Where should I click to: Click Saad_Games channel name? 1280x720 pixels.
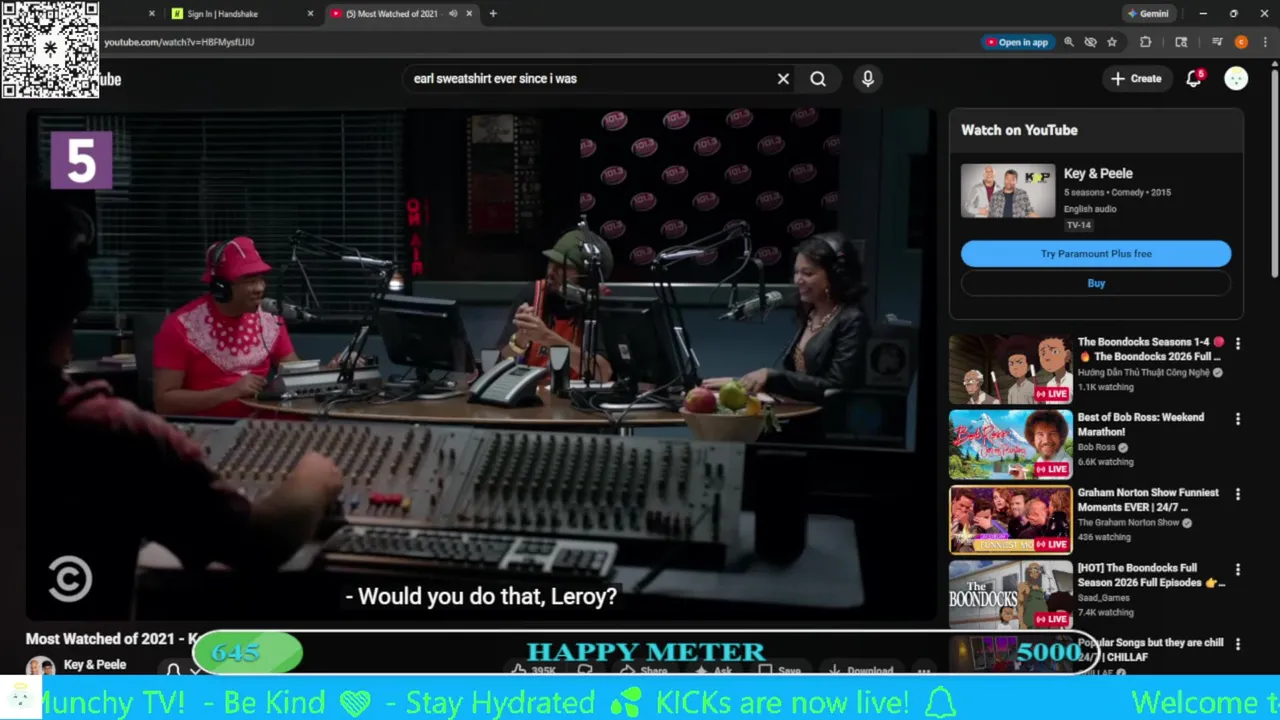point(1104,598)
